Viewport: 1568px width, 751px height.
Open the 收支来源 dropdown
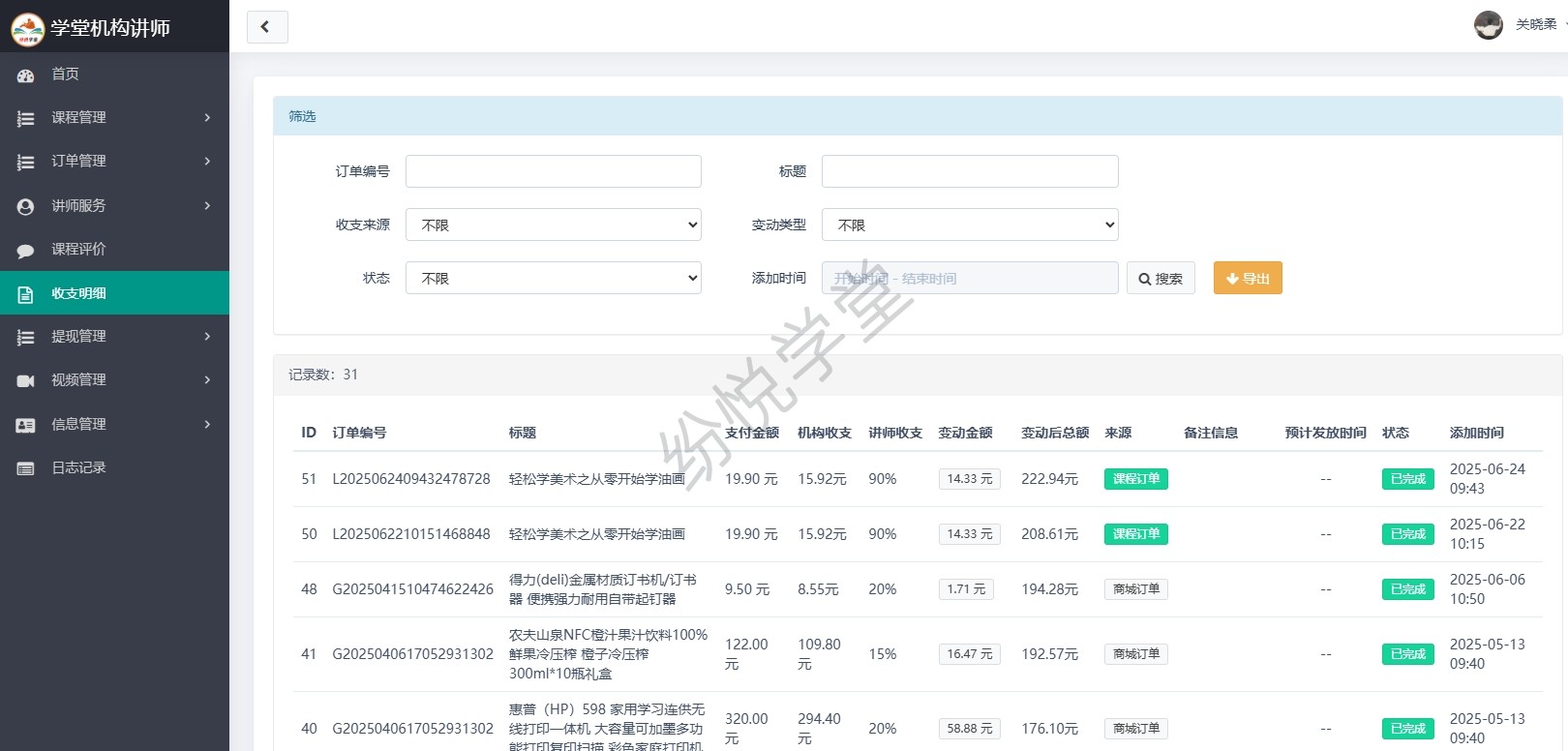click(x=553, y=225)
